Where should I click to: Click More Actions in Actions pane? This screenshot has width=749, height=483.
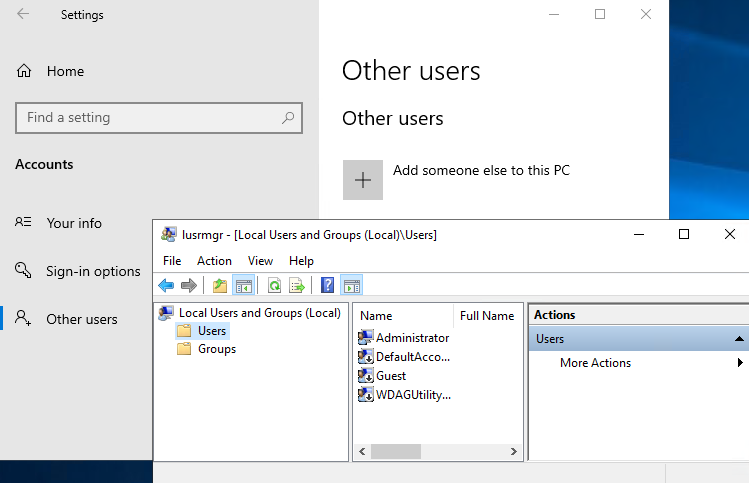coord(596,363)
